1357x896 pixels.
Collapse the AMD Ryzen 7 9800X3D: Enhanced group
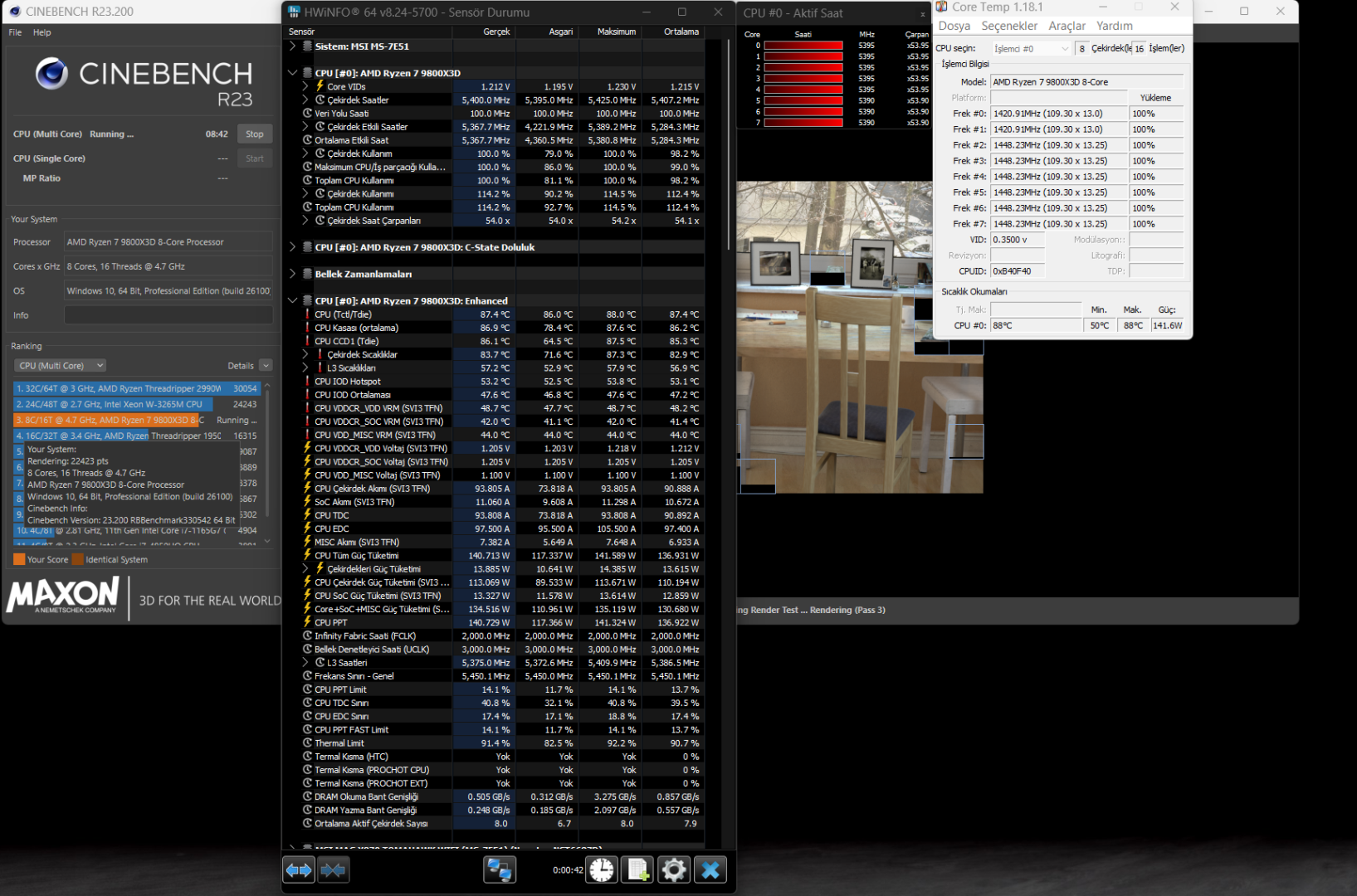pos(292,301)
